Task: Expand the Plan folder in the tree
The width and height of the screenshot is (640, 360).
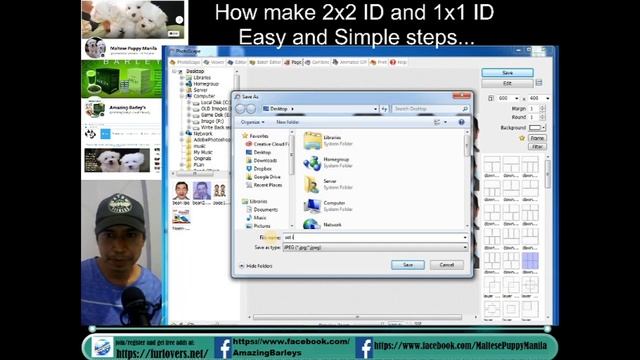Action: [x=182, y=165]
